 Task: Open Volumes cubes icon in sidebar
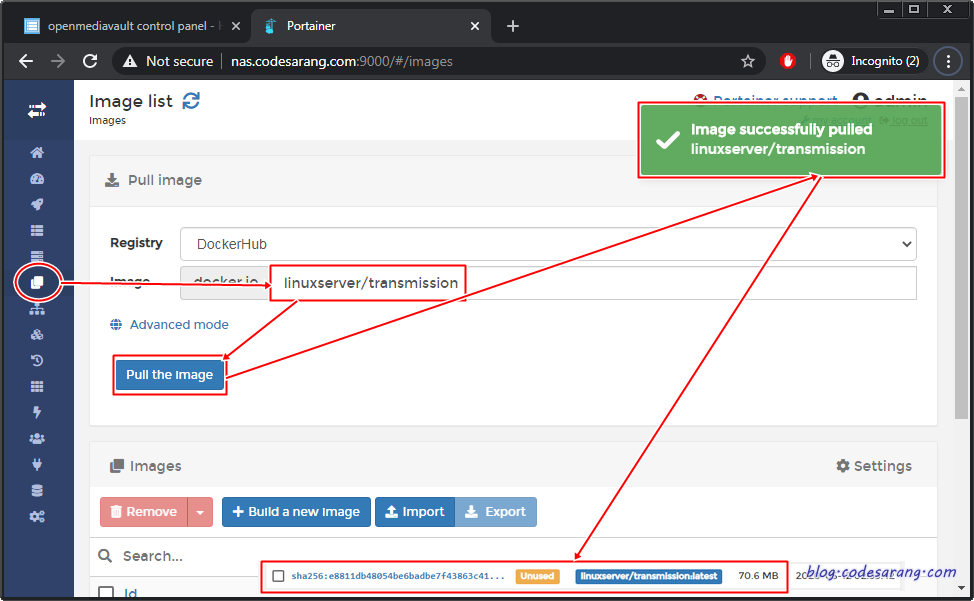pyautogui.click(x=37, y=335)
